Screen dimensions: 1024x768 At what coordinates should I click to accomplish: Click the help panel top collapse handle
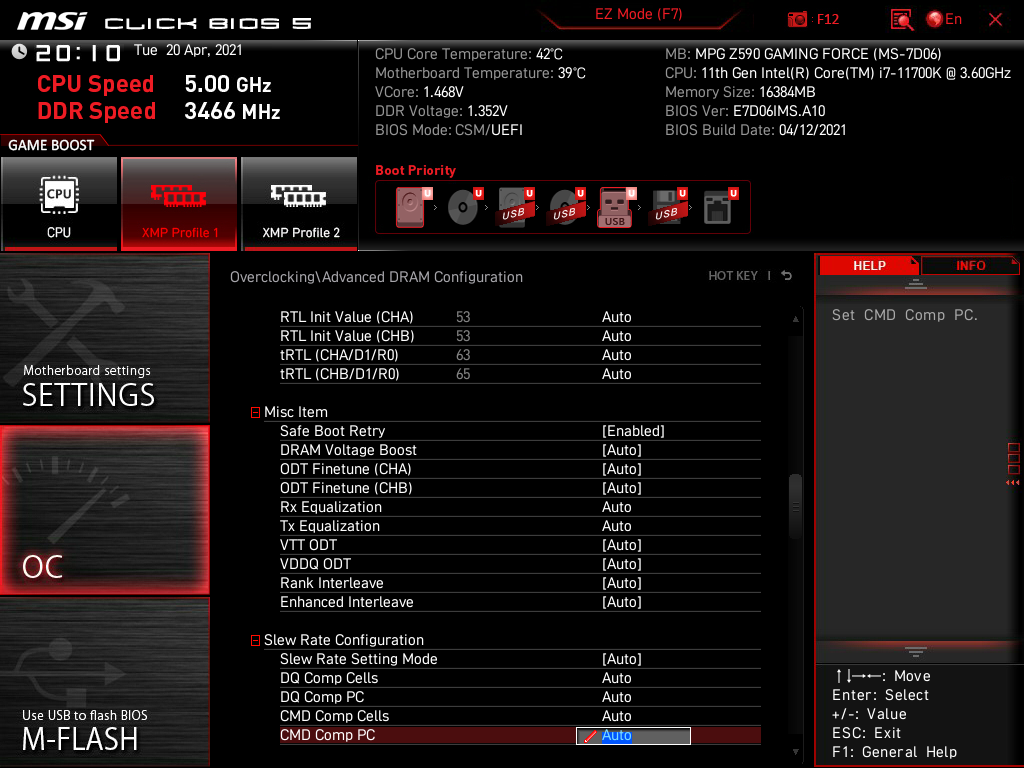[916, 284]
